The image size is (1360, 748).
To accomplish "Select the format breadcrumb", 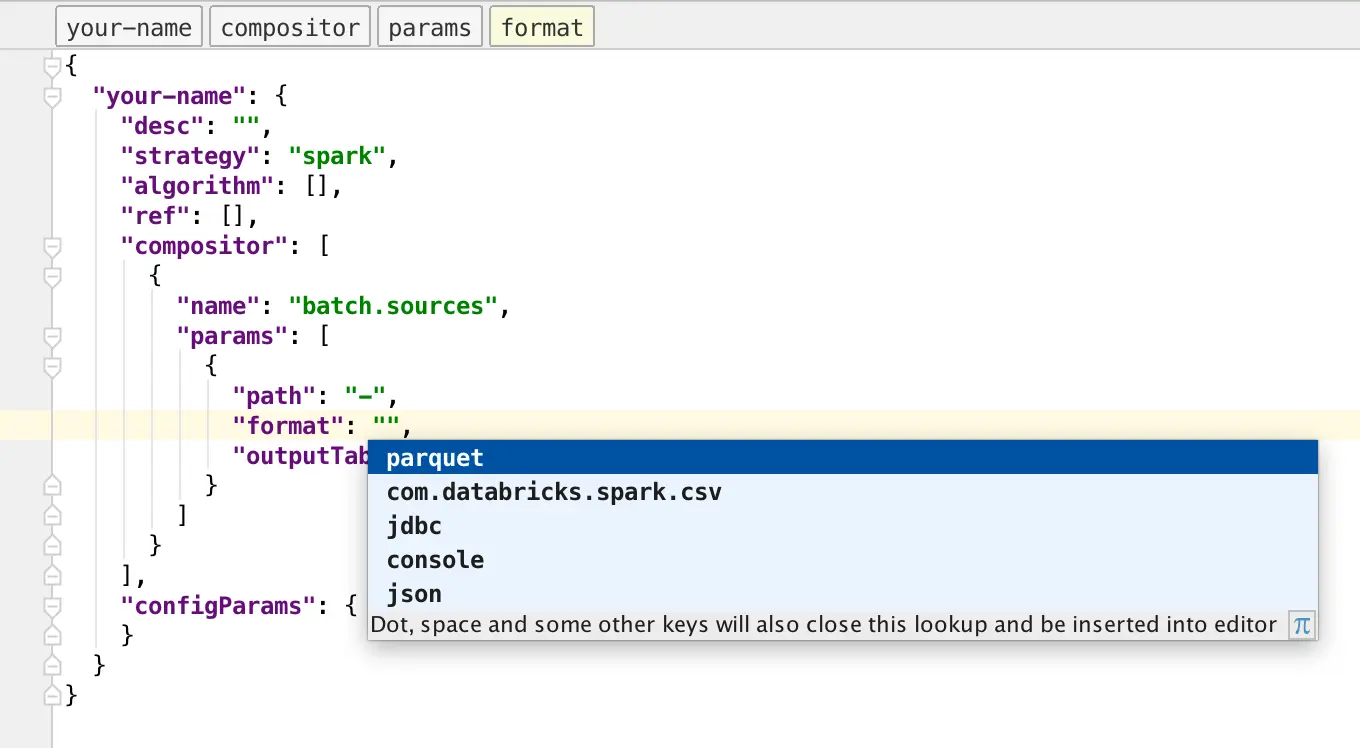I will (x=542, y=27).
